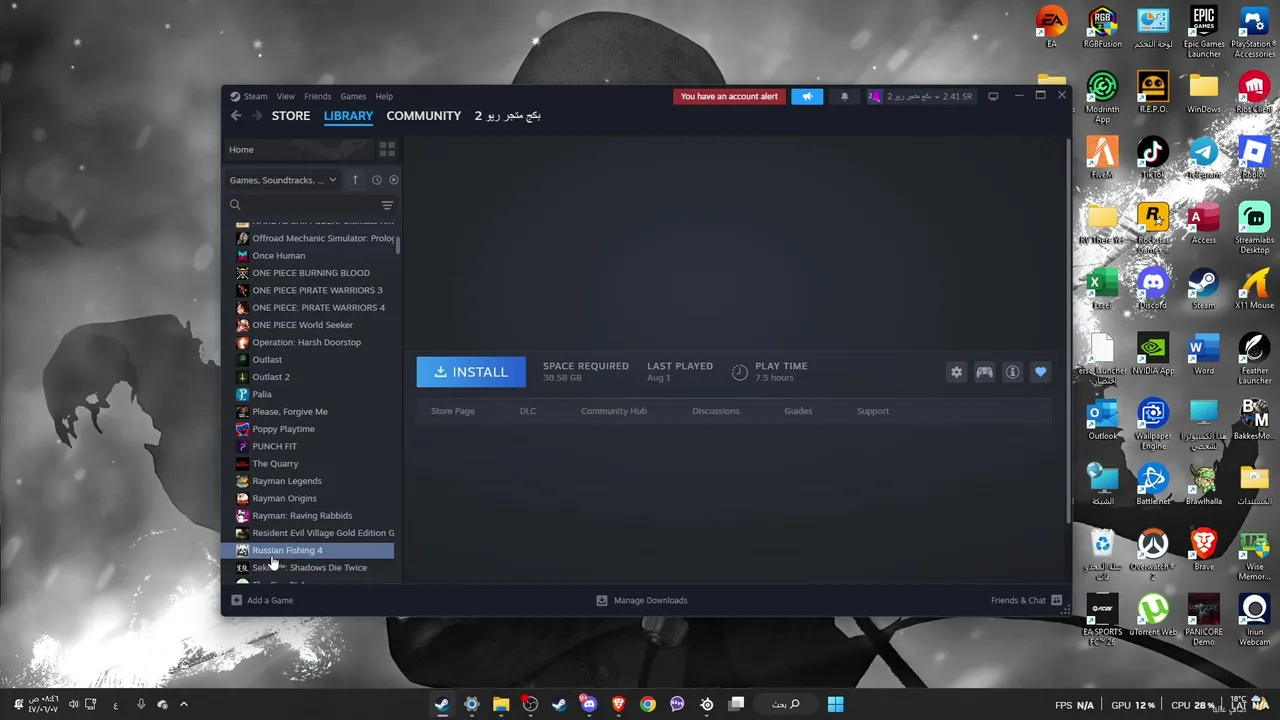Open Telegram desktop shortcut

click(x=1204, y=158)
